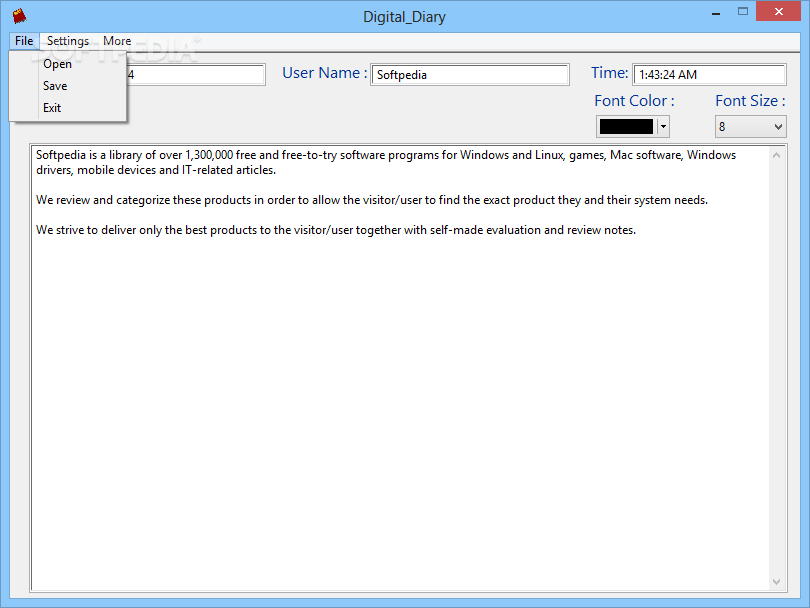Choose Exit from the File menu
This screenshot has width=810, height=608.
68,108
